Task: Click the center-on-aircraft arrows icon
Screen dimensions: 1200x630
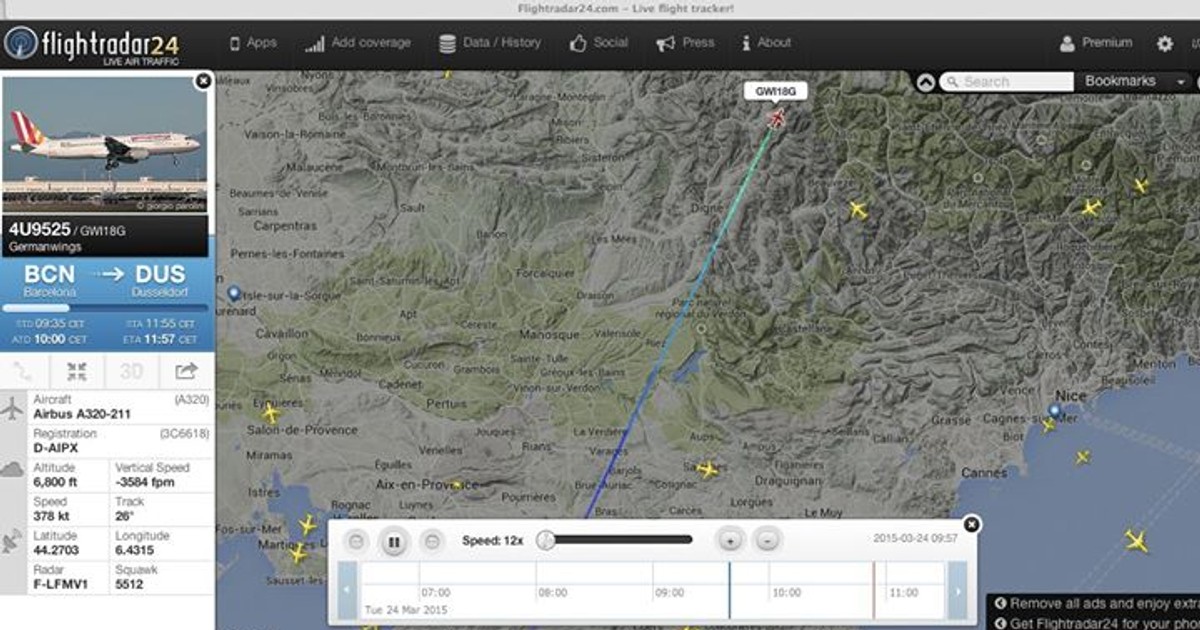Action: (77, 372)
